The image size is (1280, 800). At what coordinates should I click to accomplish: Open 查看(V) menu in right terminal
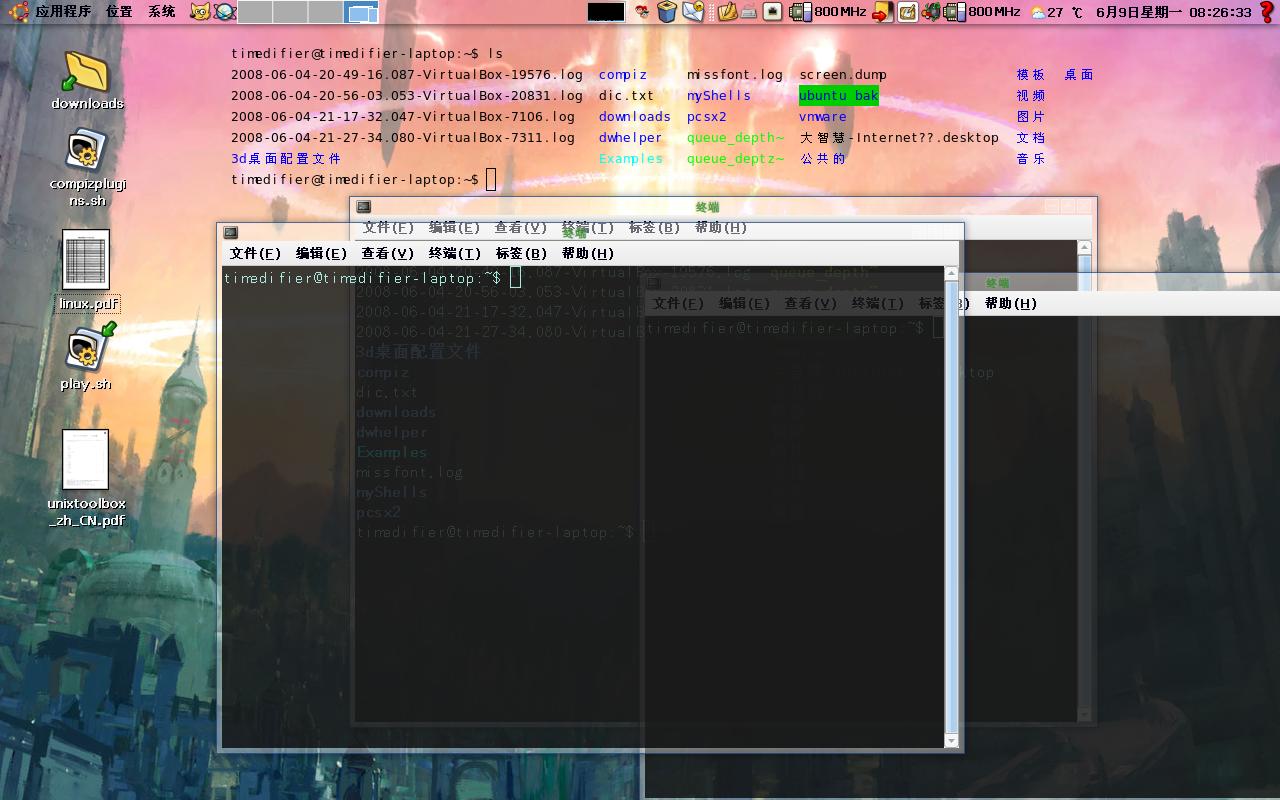coord(811,304)
